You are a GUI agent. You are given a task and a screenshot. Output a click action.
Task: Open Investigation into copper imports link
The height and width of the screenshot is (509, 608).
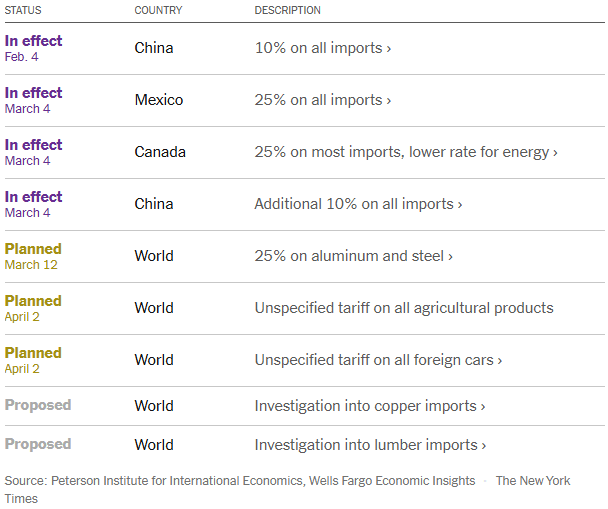pos(369,406)
